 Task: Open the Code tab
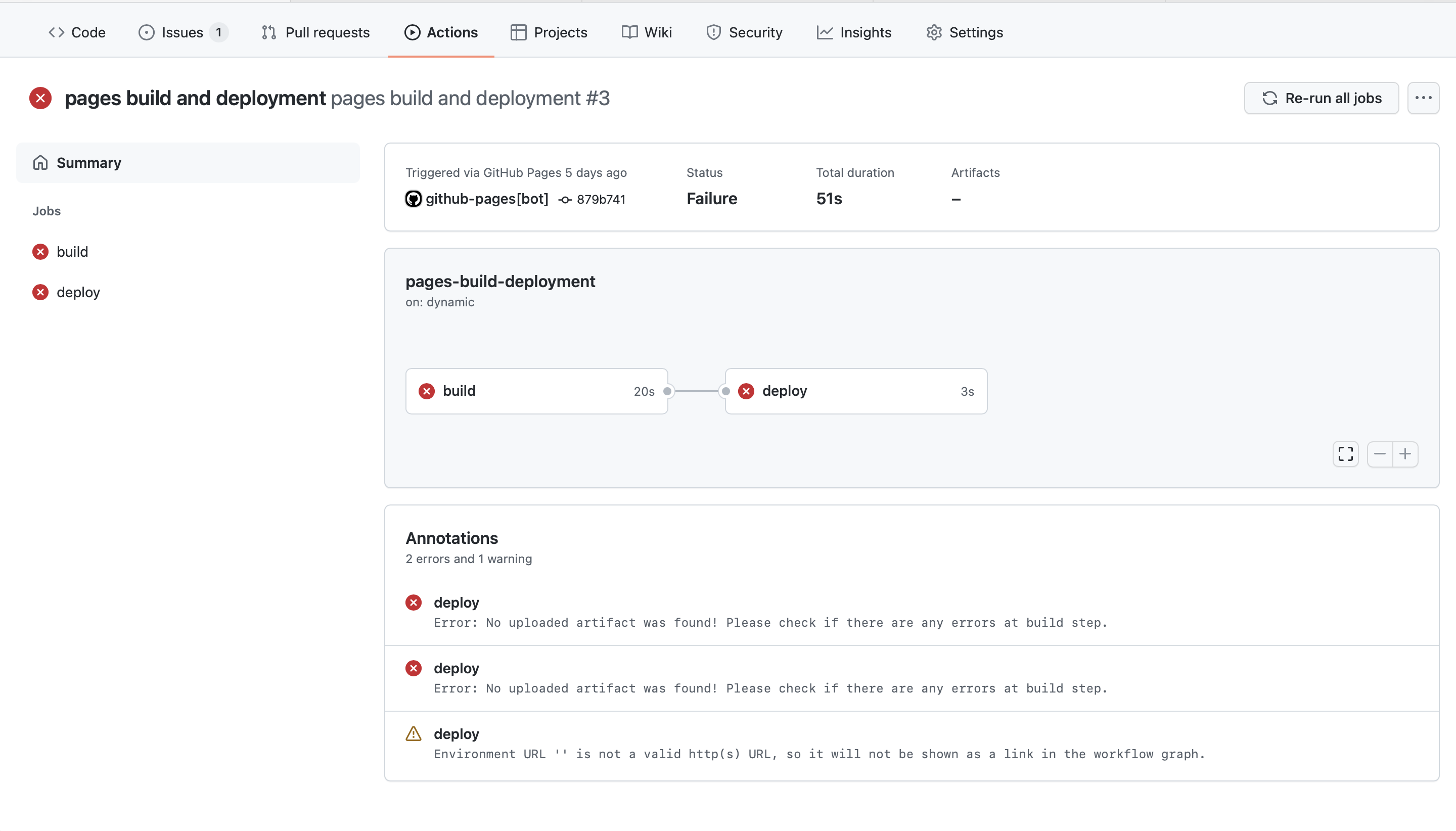[77, 32]
